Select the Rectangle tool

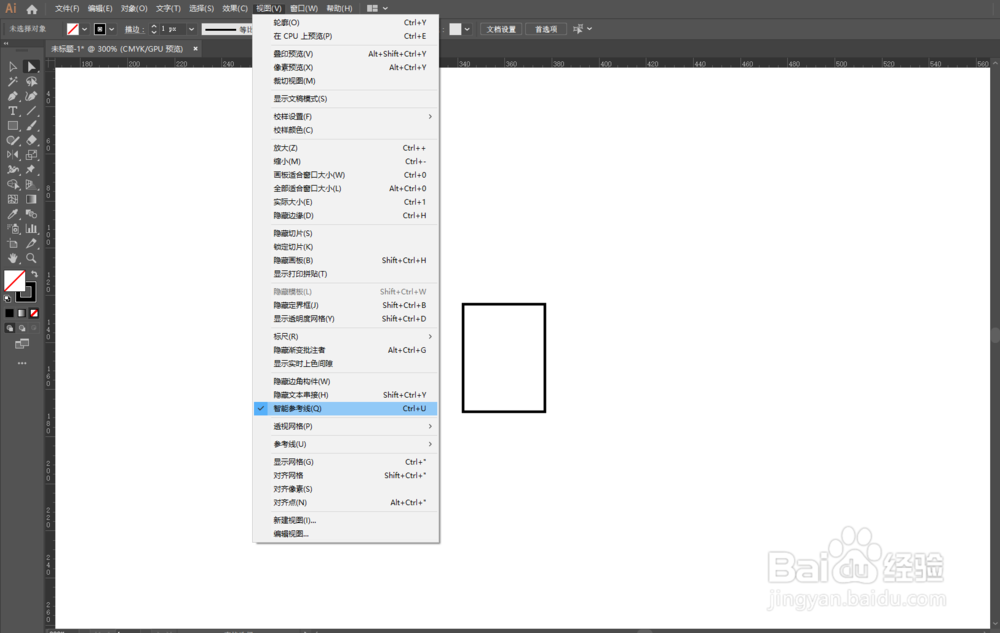(x=13, y=126)
